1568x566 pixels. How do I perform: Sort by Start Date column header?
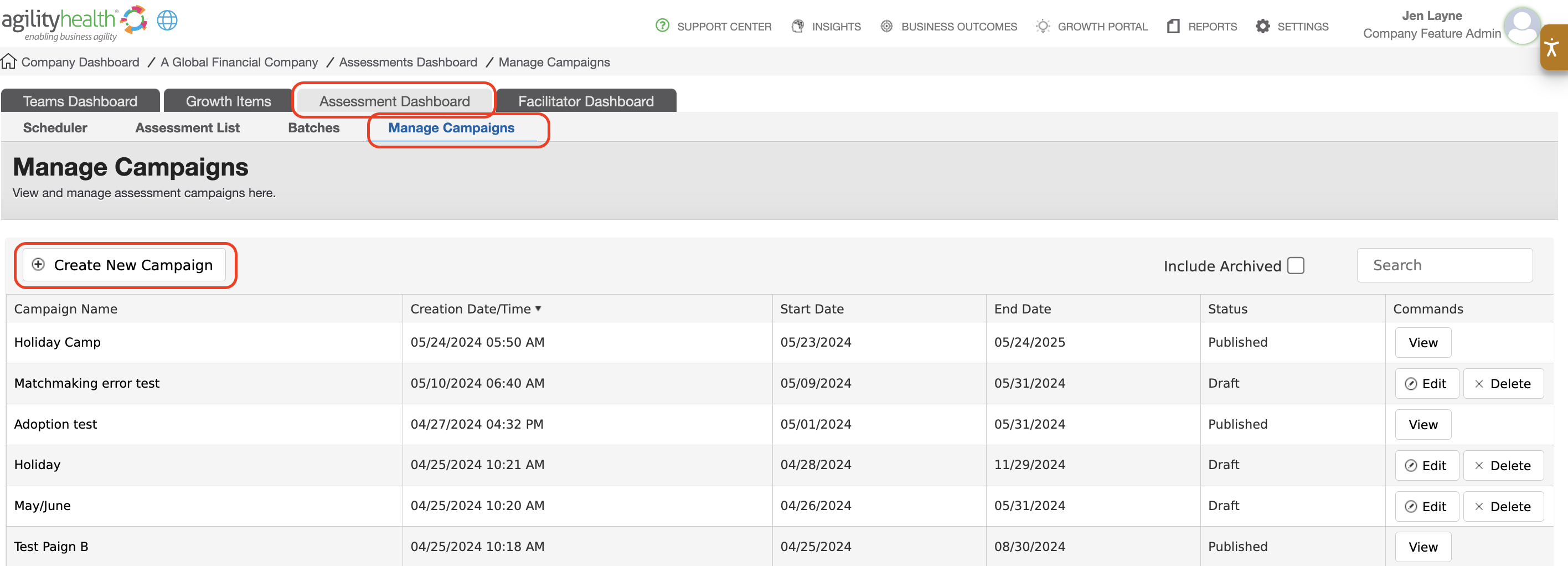click(x=811, y=308)
